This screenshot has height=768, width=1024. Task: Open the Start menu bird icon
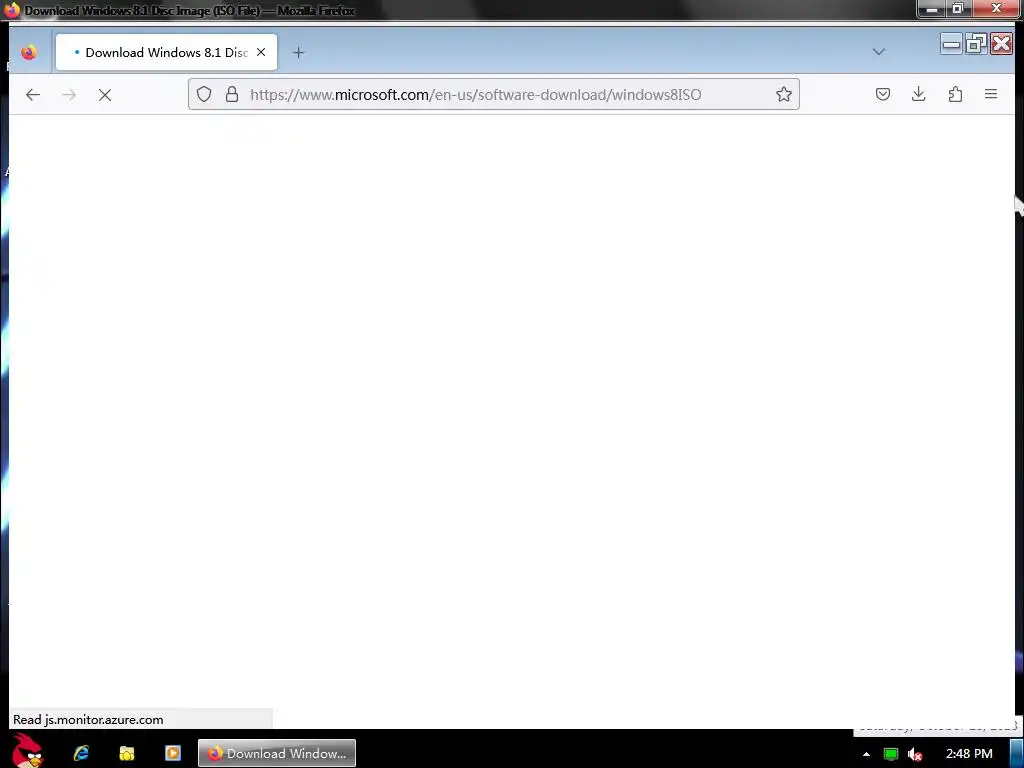[29, 750]
